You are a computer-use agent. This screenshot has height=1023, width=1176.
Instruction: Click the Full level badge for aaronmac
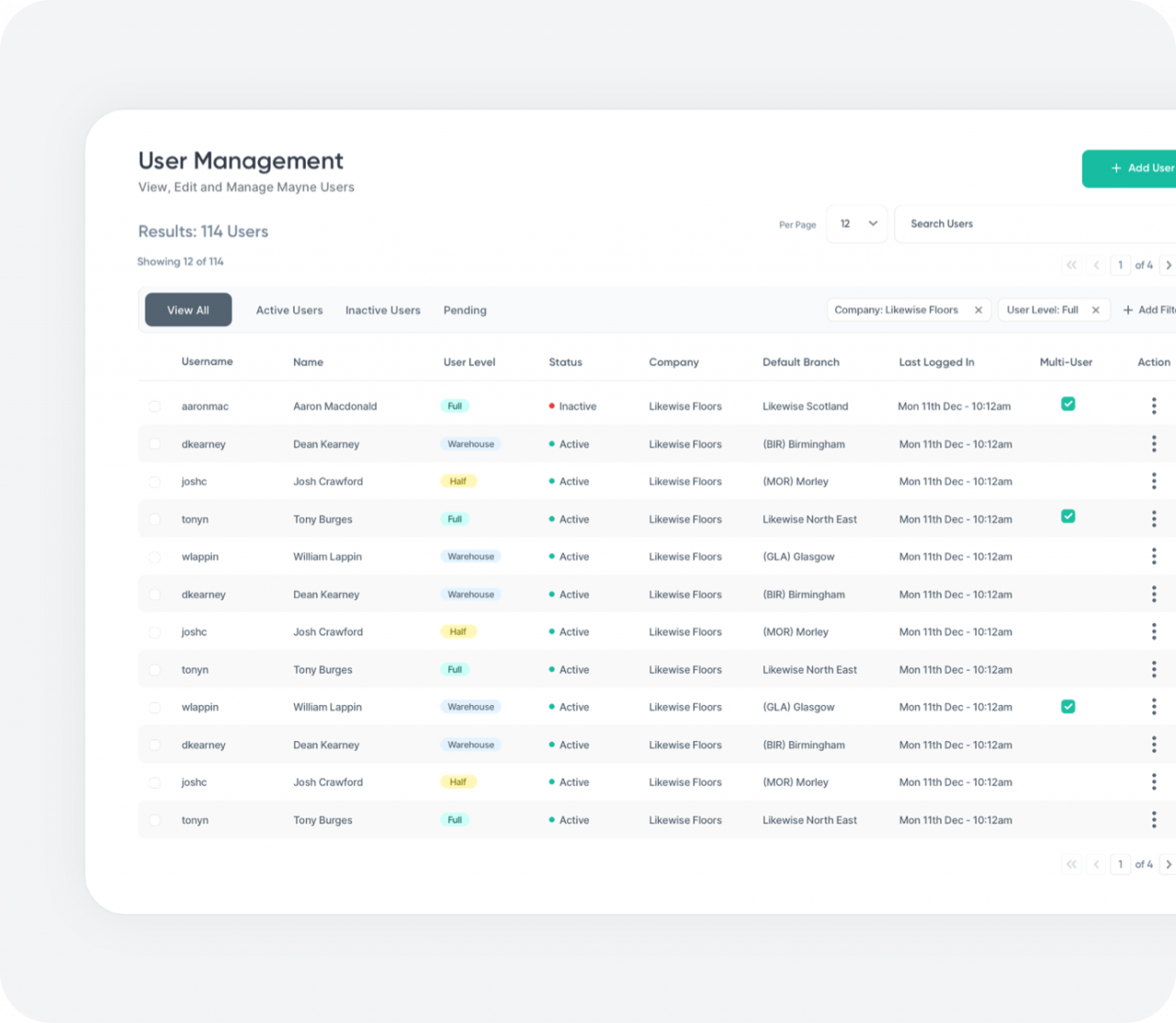pos(455,406)
